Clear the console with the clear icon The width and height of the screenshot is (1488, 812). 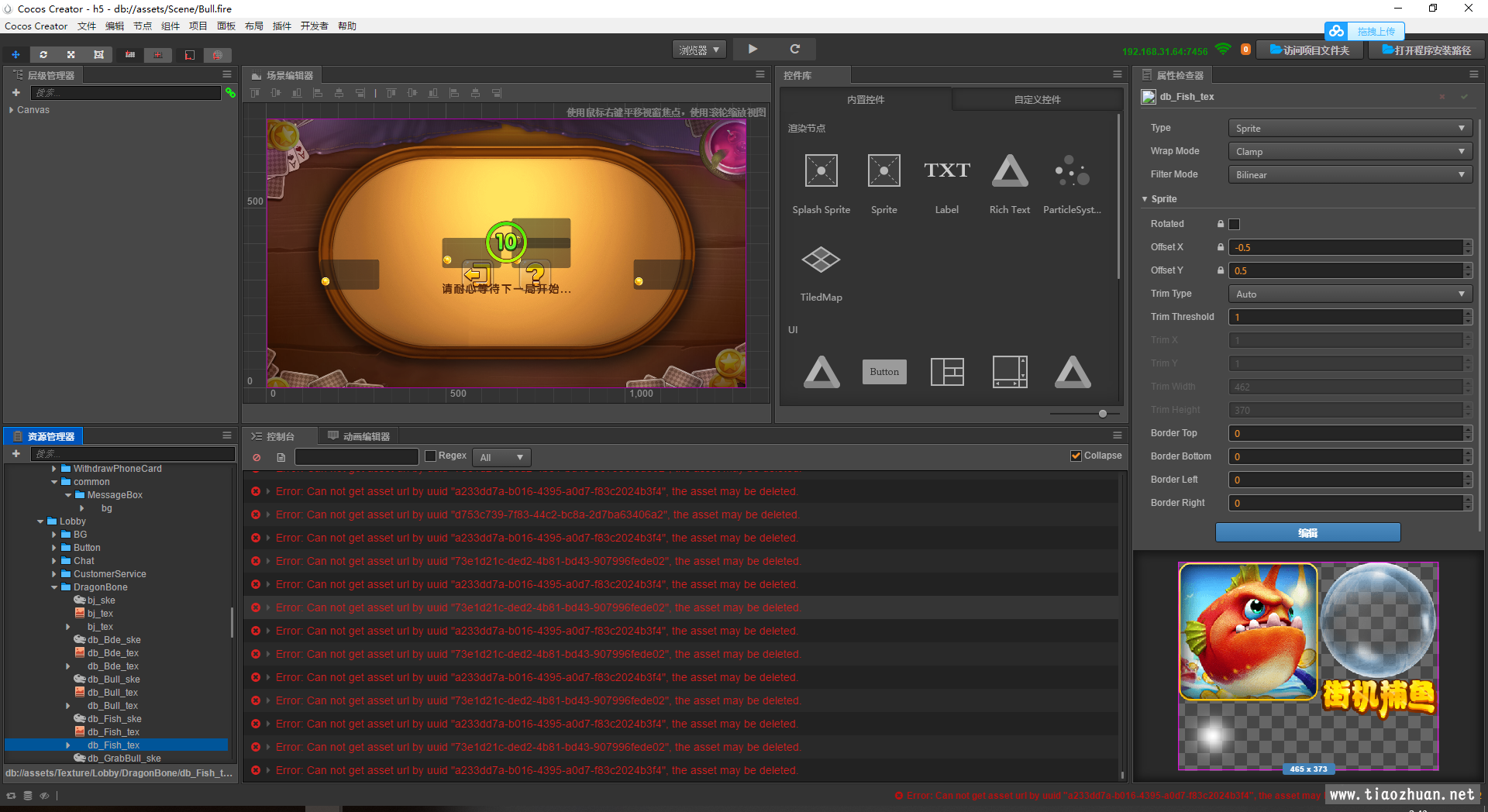(257, 457)
